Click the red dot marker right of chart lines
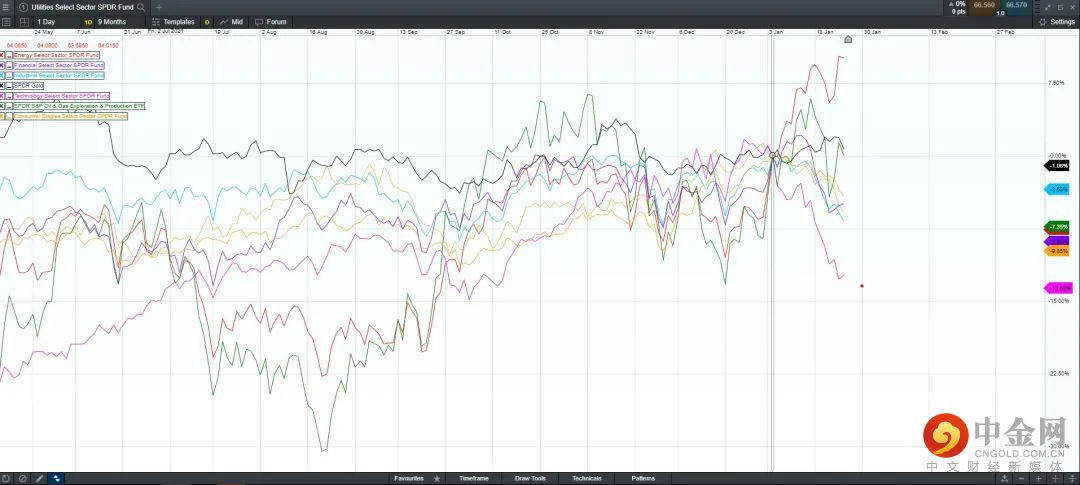1080x485 pixels. pos(862,285)
